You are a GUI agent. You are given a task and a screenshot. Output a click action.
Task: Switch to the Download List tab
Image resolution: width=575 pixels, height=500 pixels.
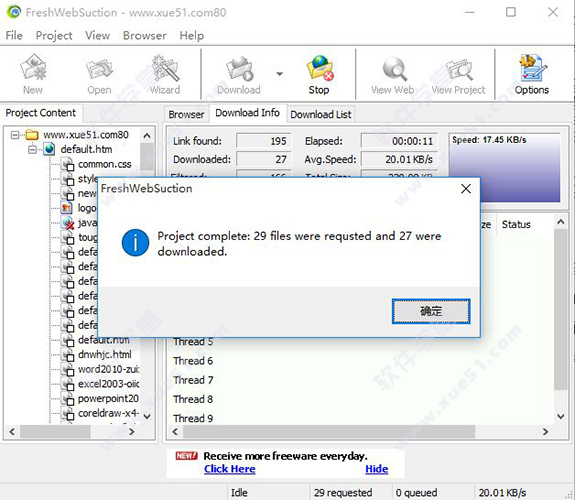pyautogui.click(x=321, y=114)
